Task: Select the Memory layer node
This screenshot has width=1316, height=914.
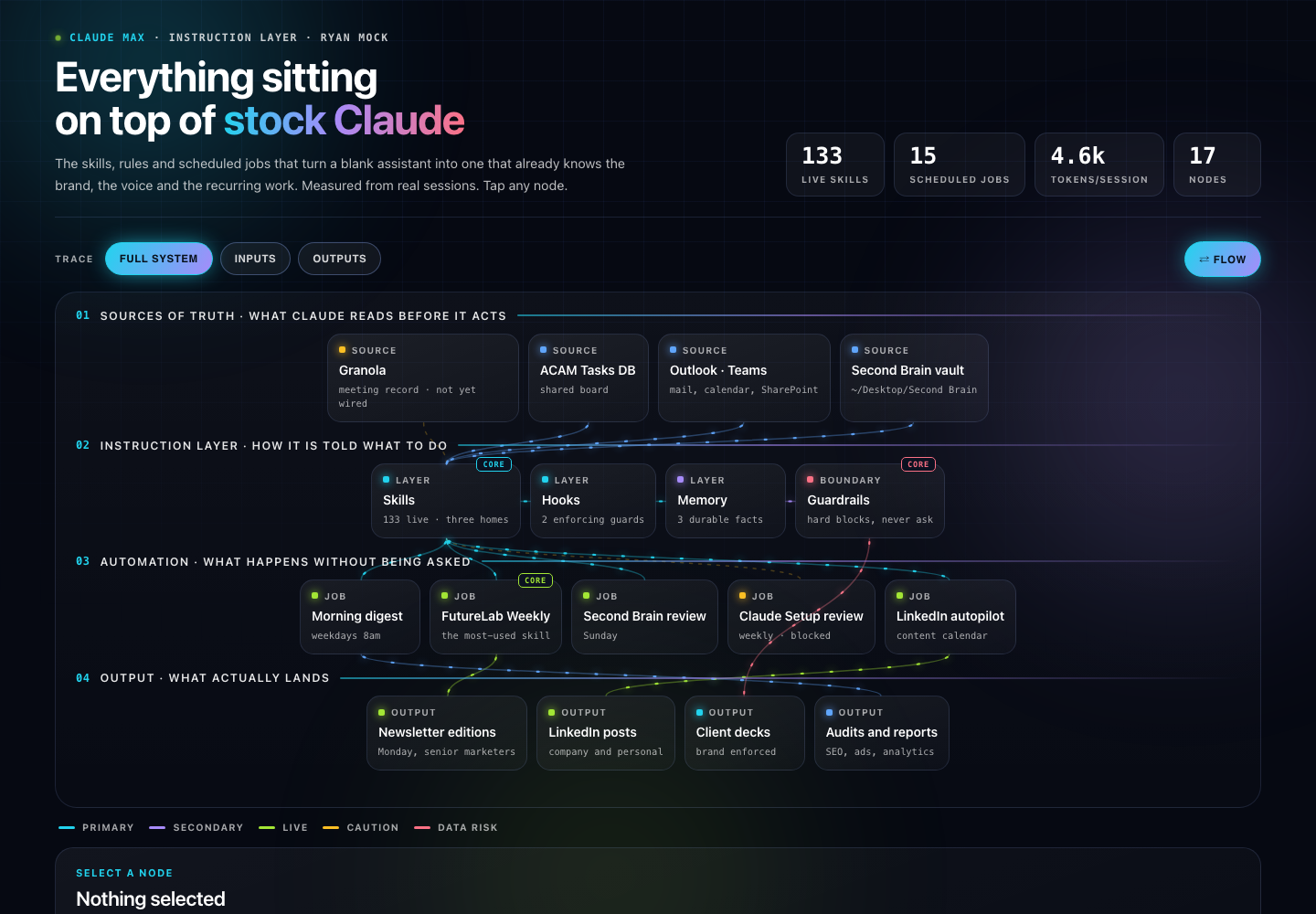Action: [726, 501]
